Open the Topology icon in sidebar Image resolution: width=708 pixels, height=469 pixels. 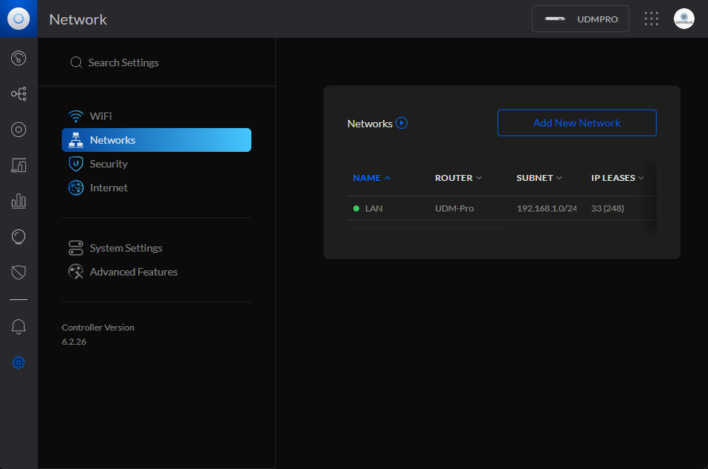[x=18, y=93]
